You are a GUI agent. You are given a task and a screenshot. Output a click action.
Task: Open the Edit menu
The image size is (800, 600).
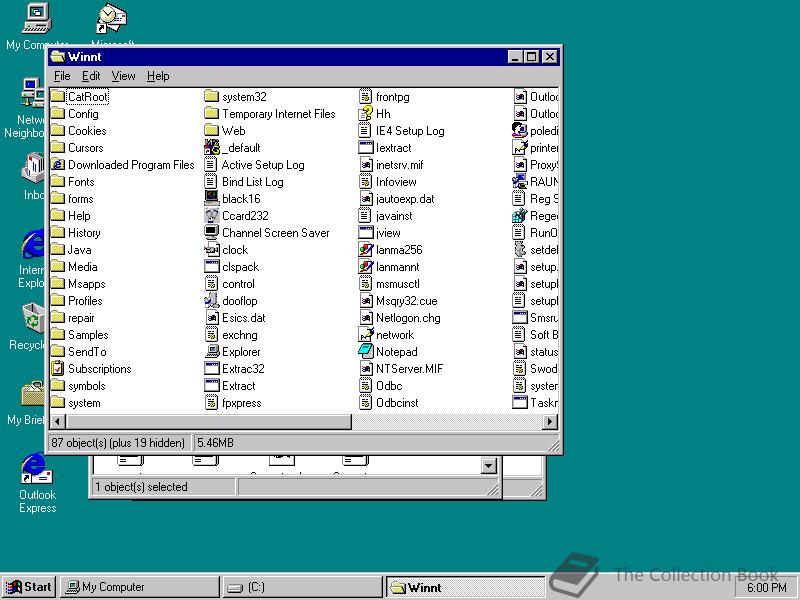pos(91,76)
